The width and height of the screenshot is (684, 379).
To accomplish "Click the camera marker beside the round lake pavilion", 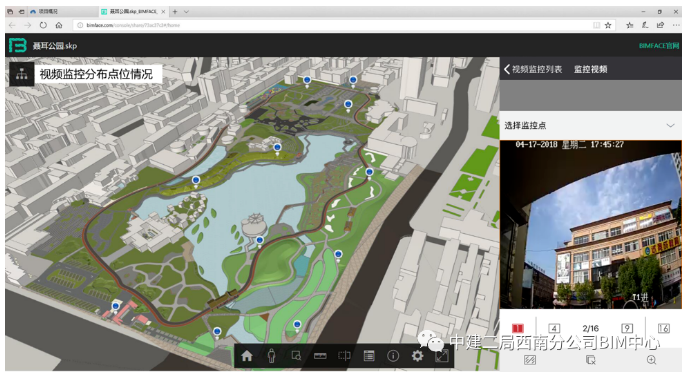I will 260,240.
